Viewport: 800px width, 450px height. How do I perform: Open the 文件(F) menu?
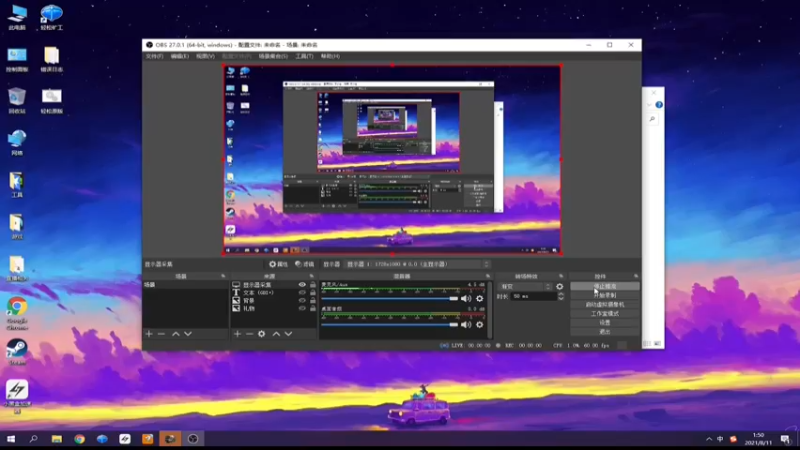(x=155, y=56)
